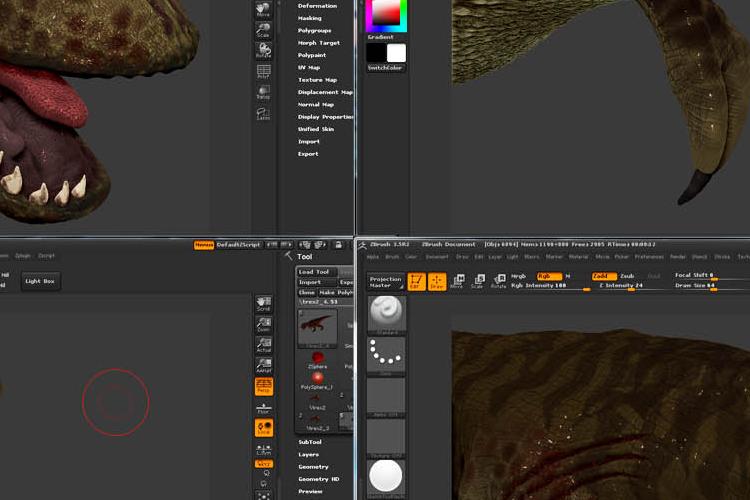This screenshot has height=500, width=750.
Task: Toggle Persp perspective mode
Action: point(264,386)
